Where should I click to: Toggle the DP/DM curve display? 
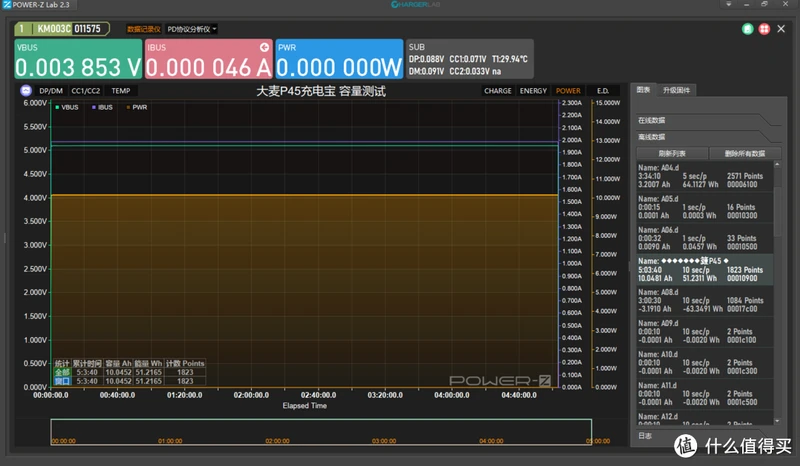[51, 91]
